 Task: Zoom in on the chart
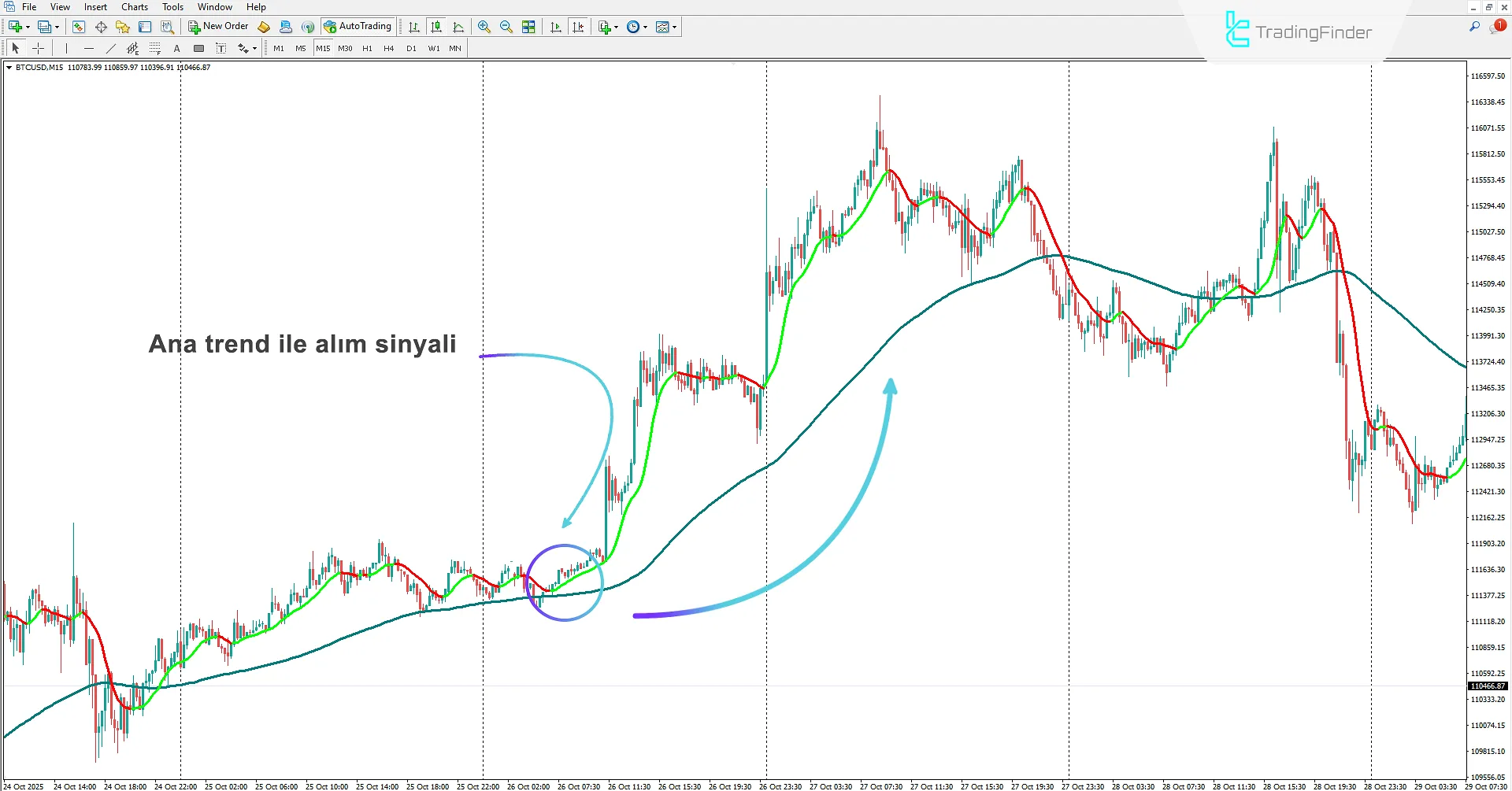(x=484, y=27)
